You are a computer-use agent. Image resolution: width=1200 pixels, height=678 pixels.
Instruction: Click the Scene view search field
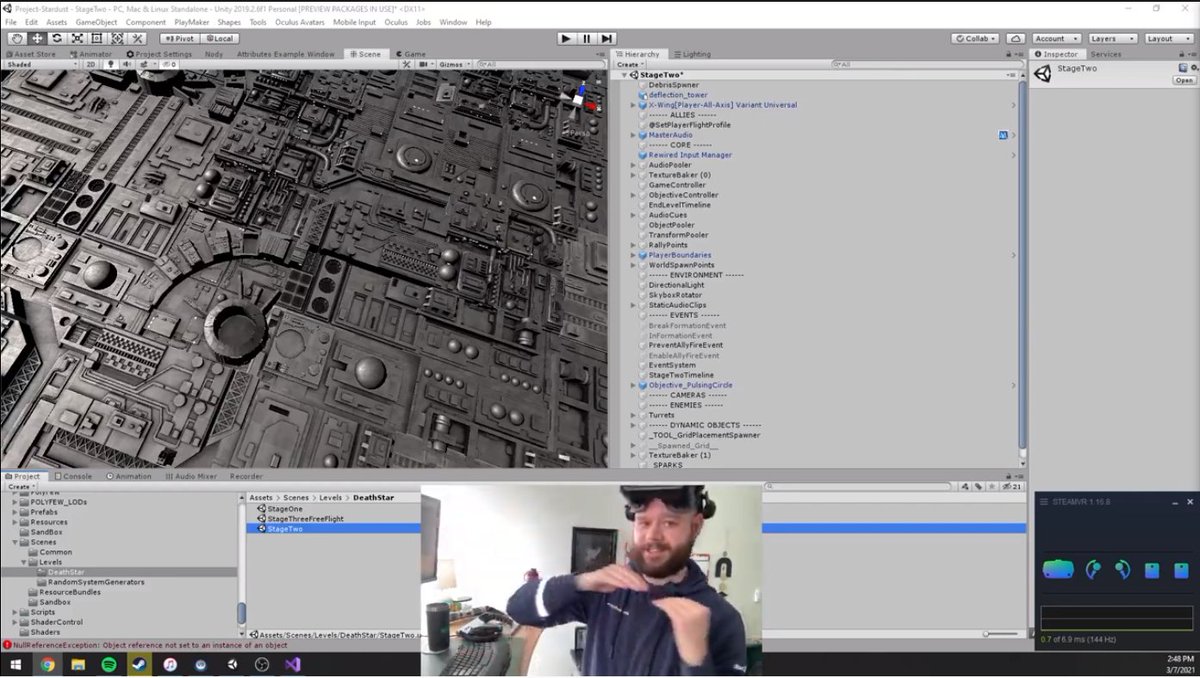click(540, 64)
